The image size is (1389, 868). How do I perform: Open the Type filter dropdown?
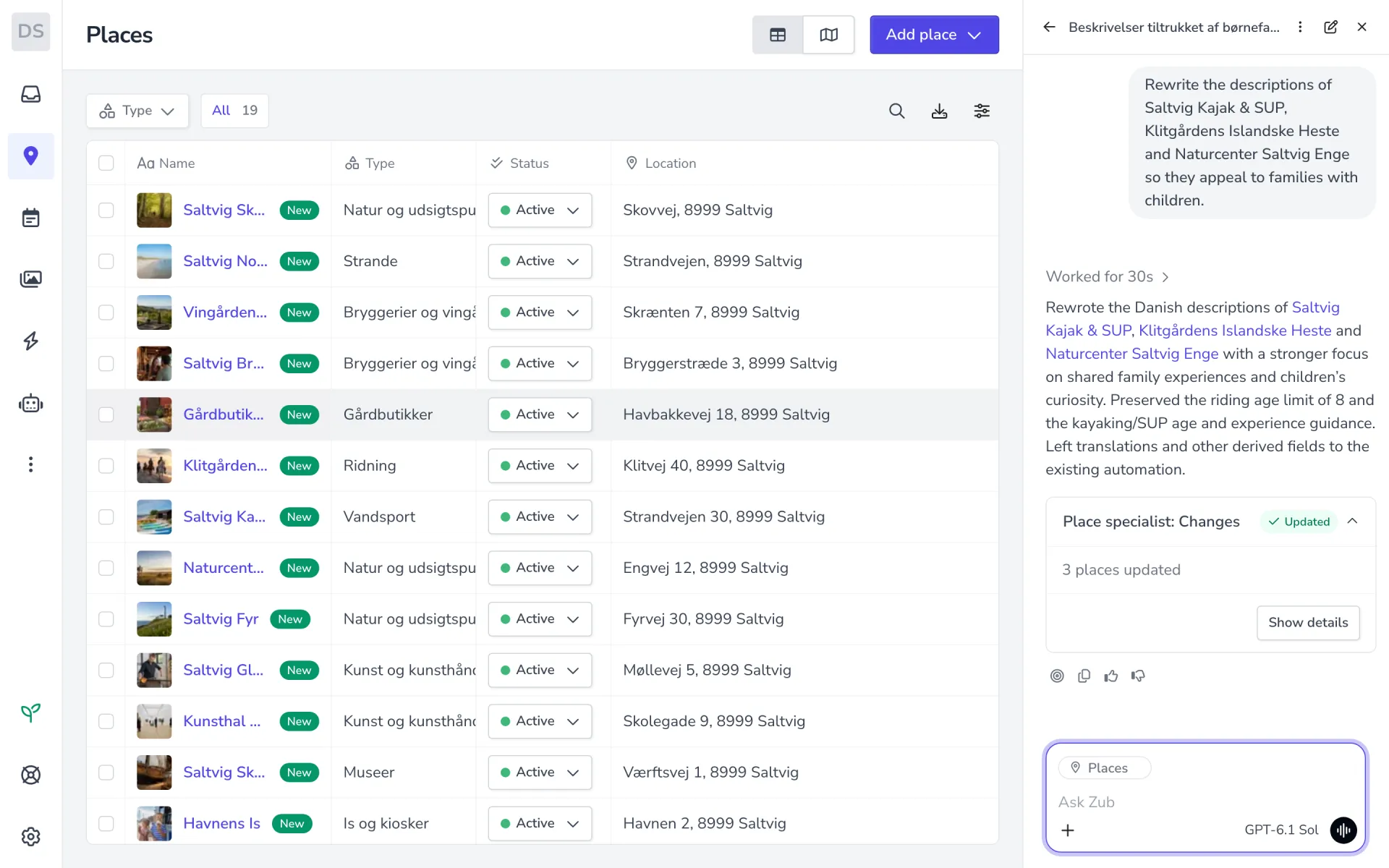coord(137,111)
